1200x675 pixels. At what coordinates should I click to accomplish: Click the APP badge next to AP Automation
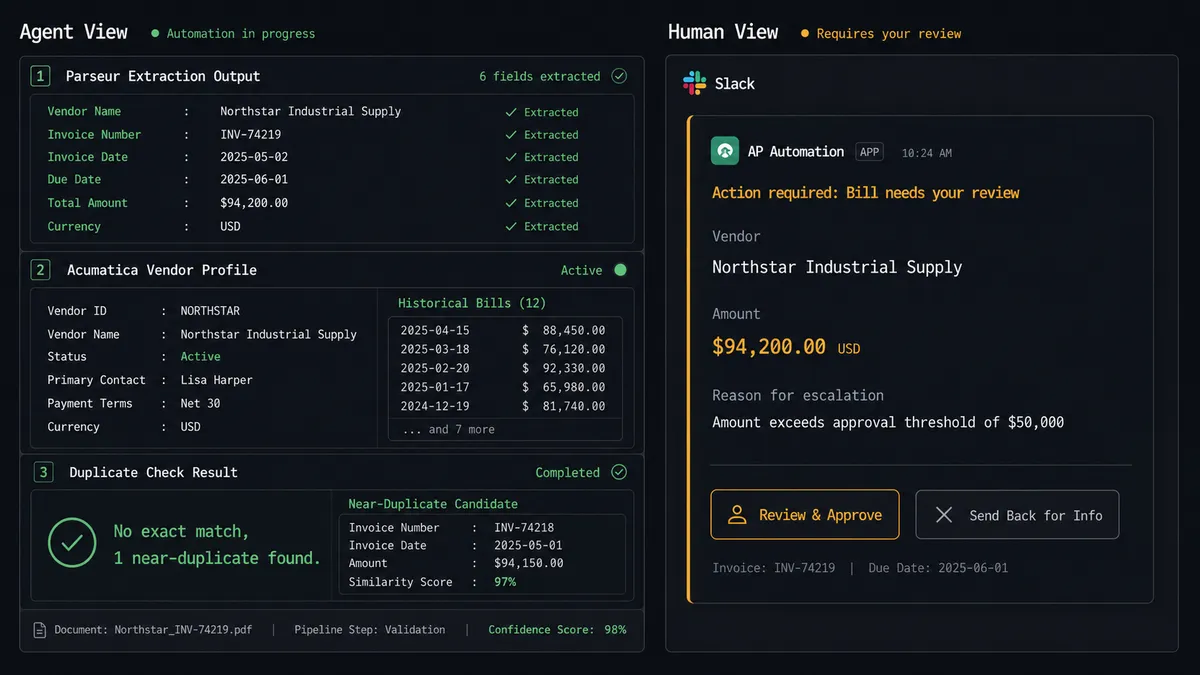tap(870, 152)
